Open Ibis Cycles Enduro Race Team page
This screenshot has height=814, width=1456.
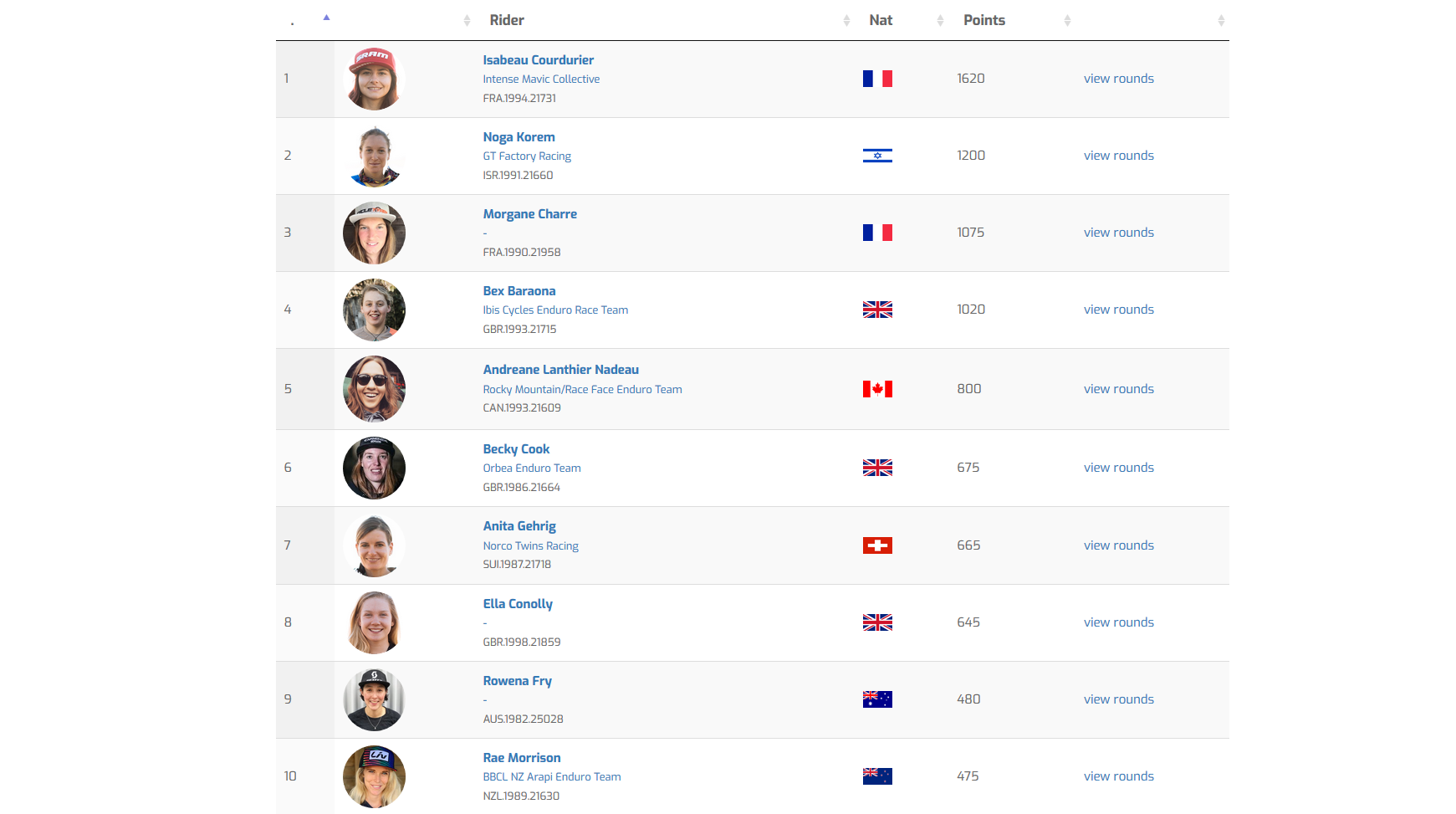point(555,310)
